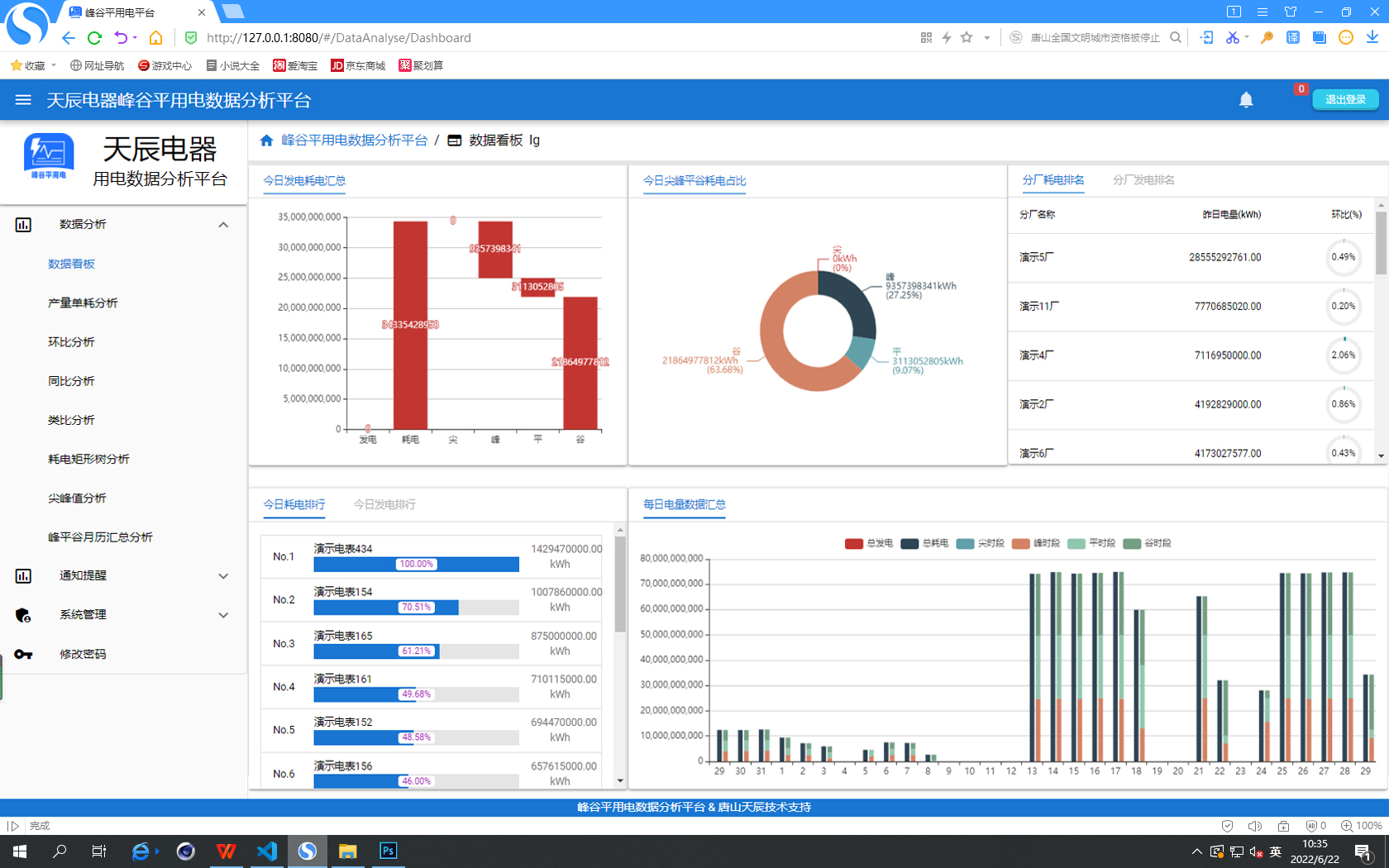
Task: Click the 今日耗电排行 list scrollbar down arrow
Action: click(x=620, y=780)
